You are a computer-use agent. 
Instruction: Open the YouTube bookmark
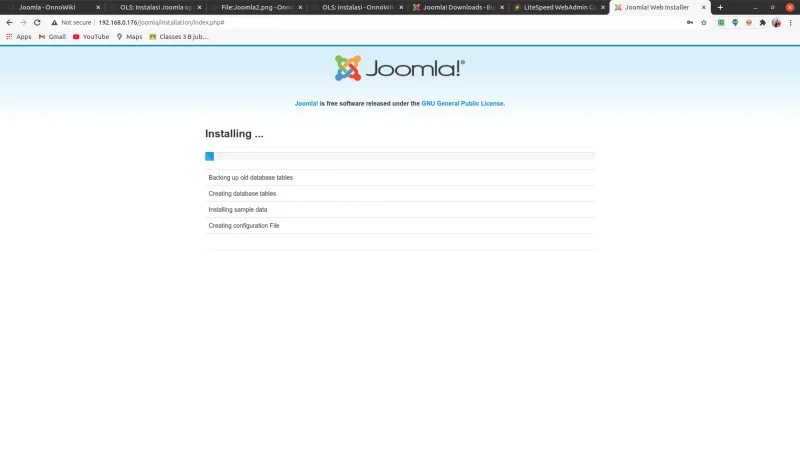point(91,37)
